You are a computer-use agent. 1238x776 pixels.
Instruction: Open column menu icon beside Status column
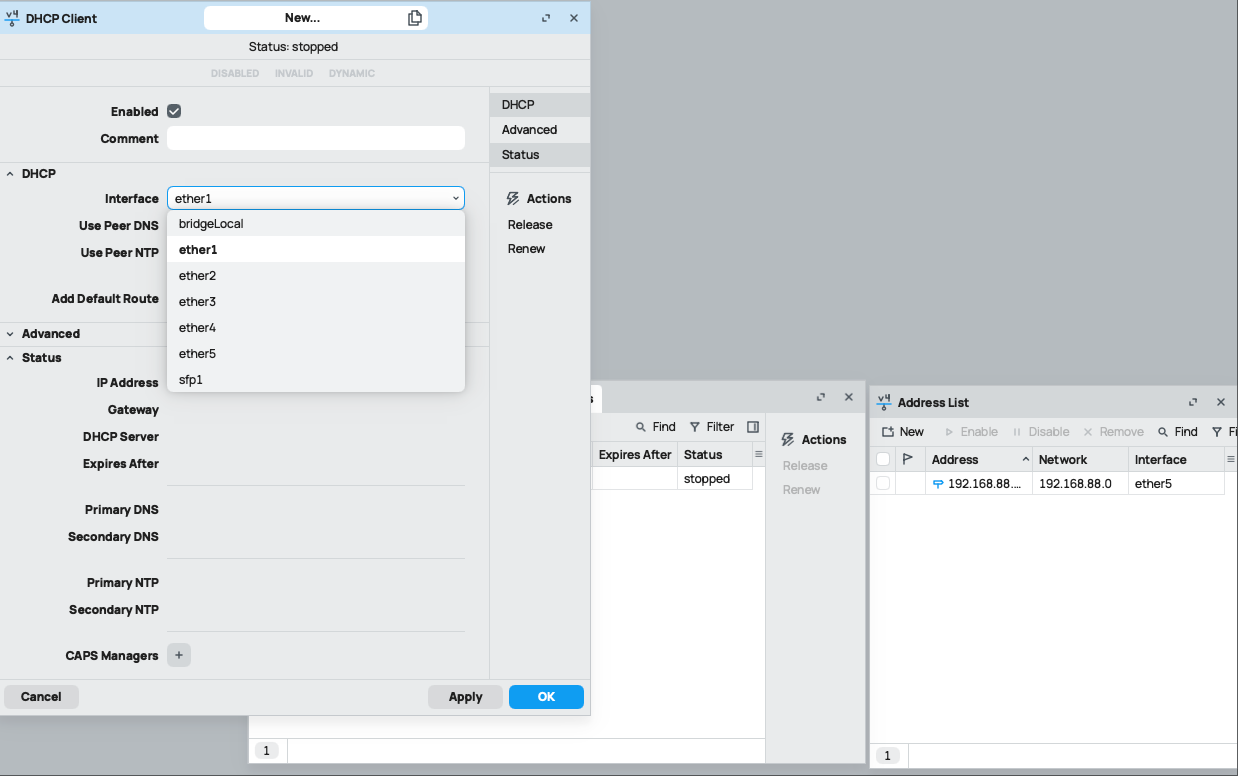click(x=758, y=454)
